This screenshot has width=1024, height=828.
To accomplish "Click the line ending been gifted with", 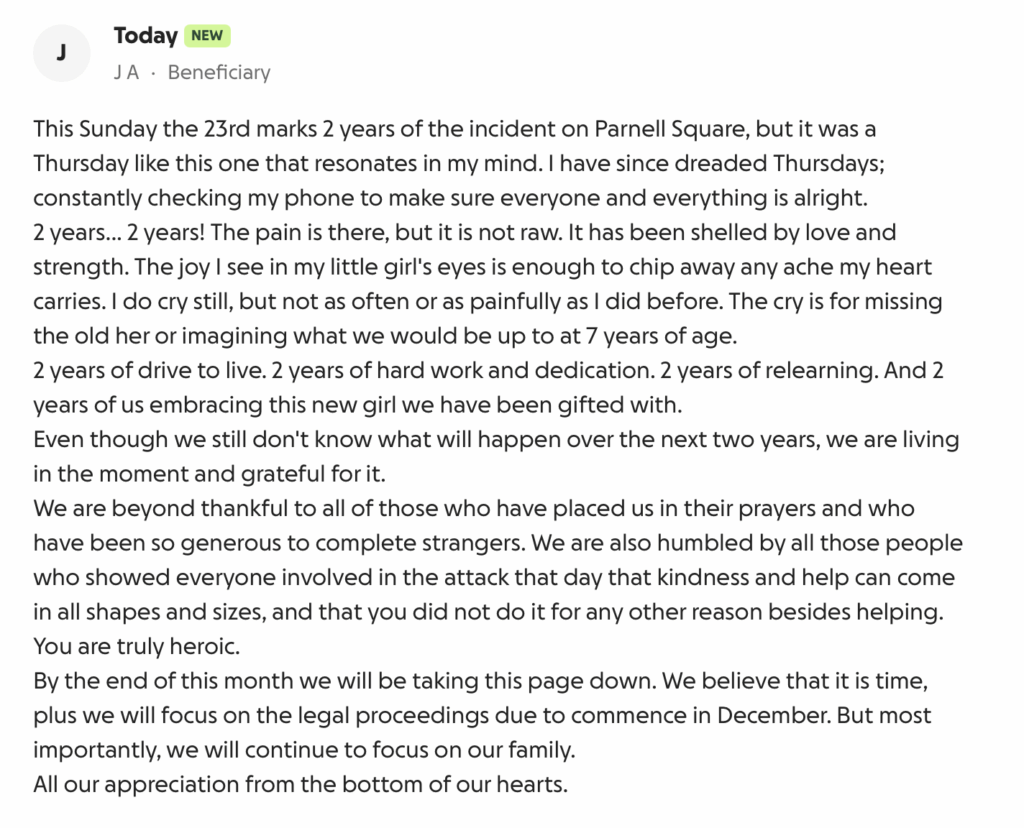I will [358, 405].
